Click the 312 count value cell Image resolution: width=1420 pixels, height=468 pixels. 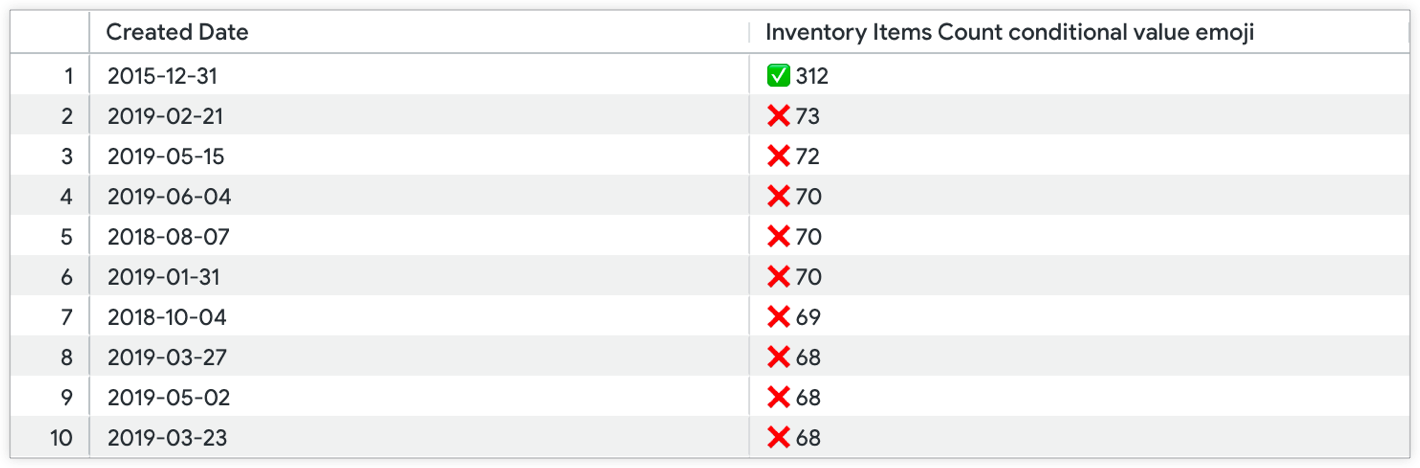[812, 76]
